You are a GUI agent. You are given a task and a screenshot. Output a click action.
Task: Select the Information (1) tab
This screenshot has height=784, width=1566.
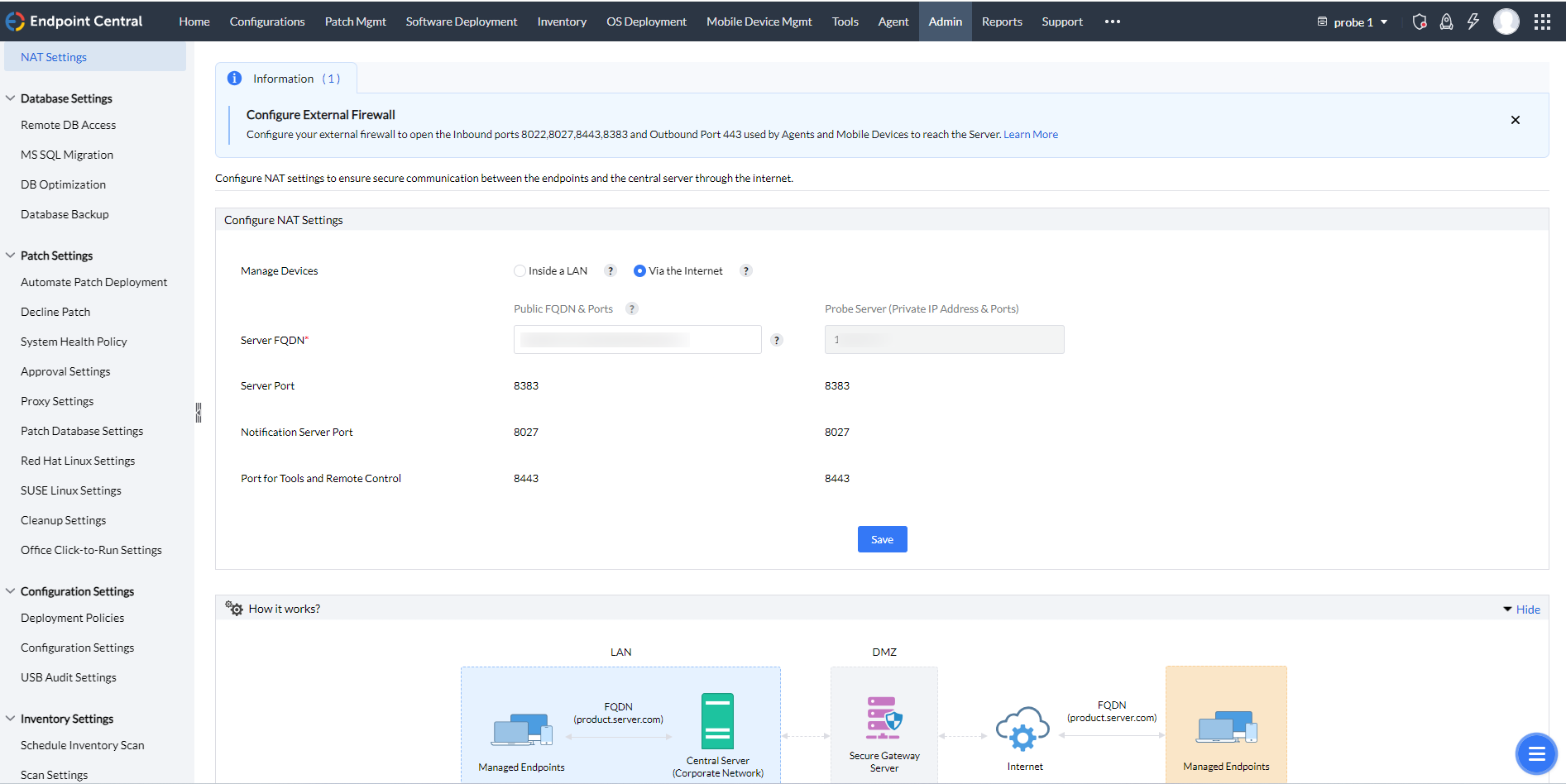[x=286, y=79]
